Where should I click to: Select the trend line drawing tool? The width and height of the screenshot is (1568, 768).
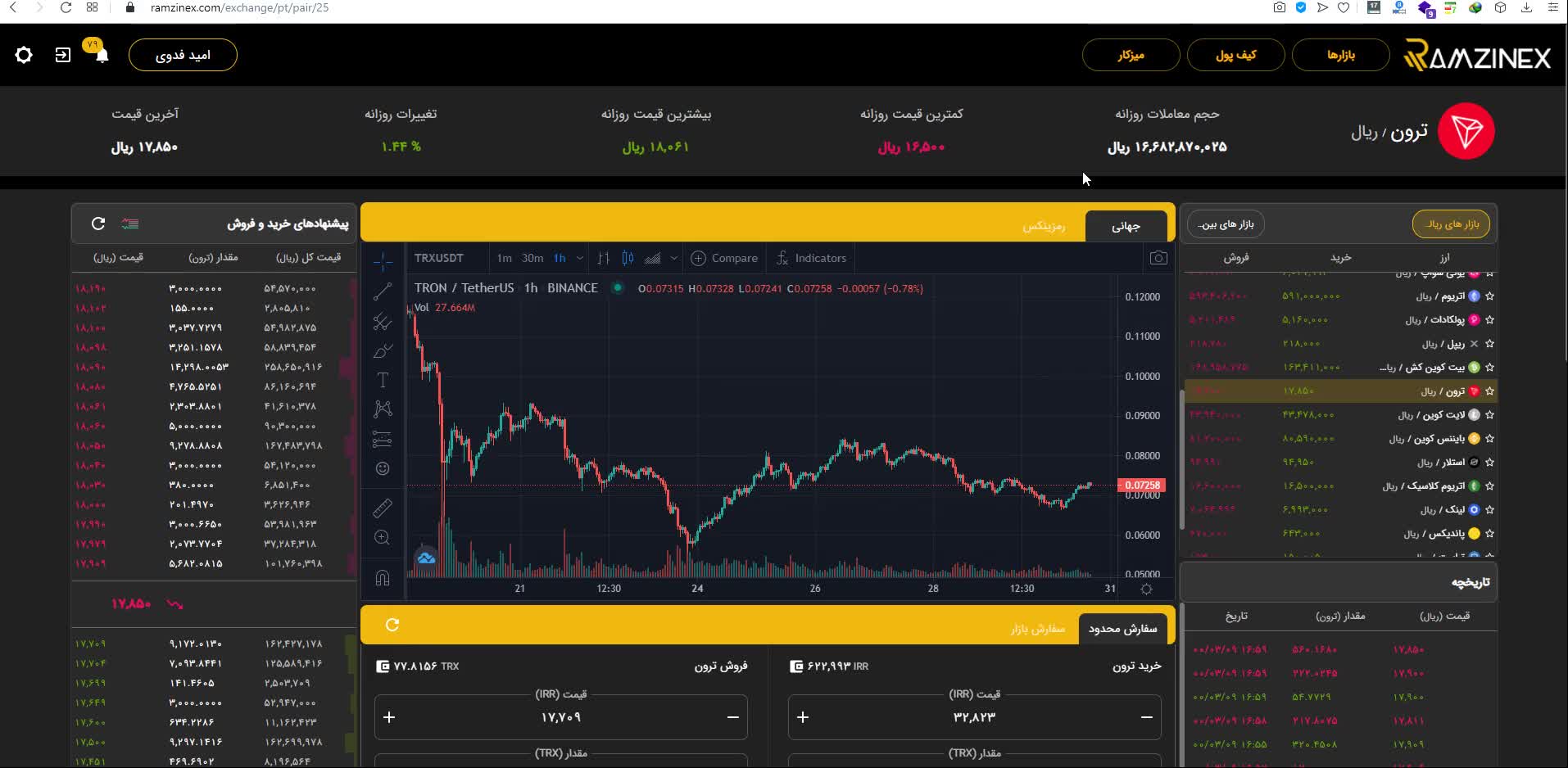[383, 291]
